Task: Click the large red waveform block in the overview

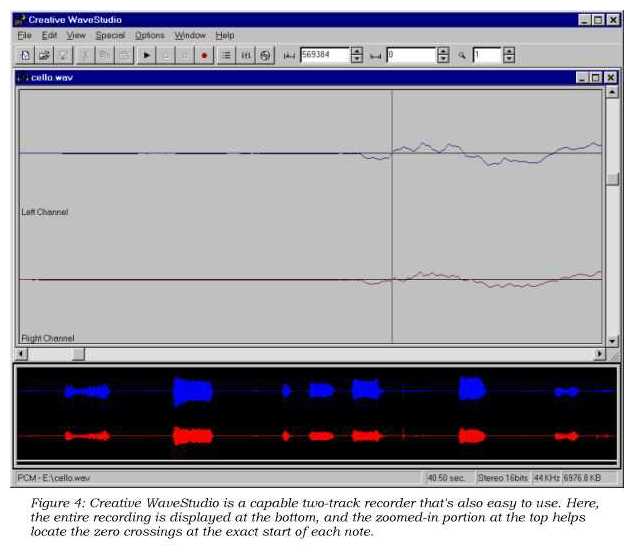Action: pyautogui.click(x=193, y=436)
